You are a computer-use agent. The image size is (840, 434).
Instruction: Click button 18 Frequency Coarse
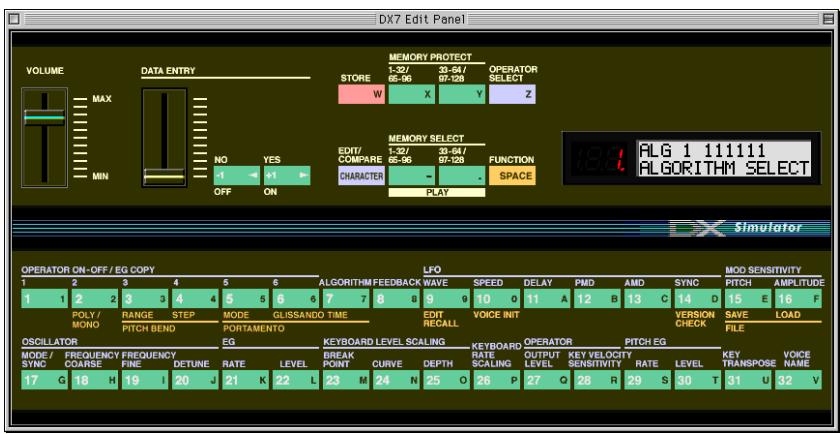click(95, 380)
